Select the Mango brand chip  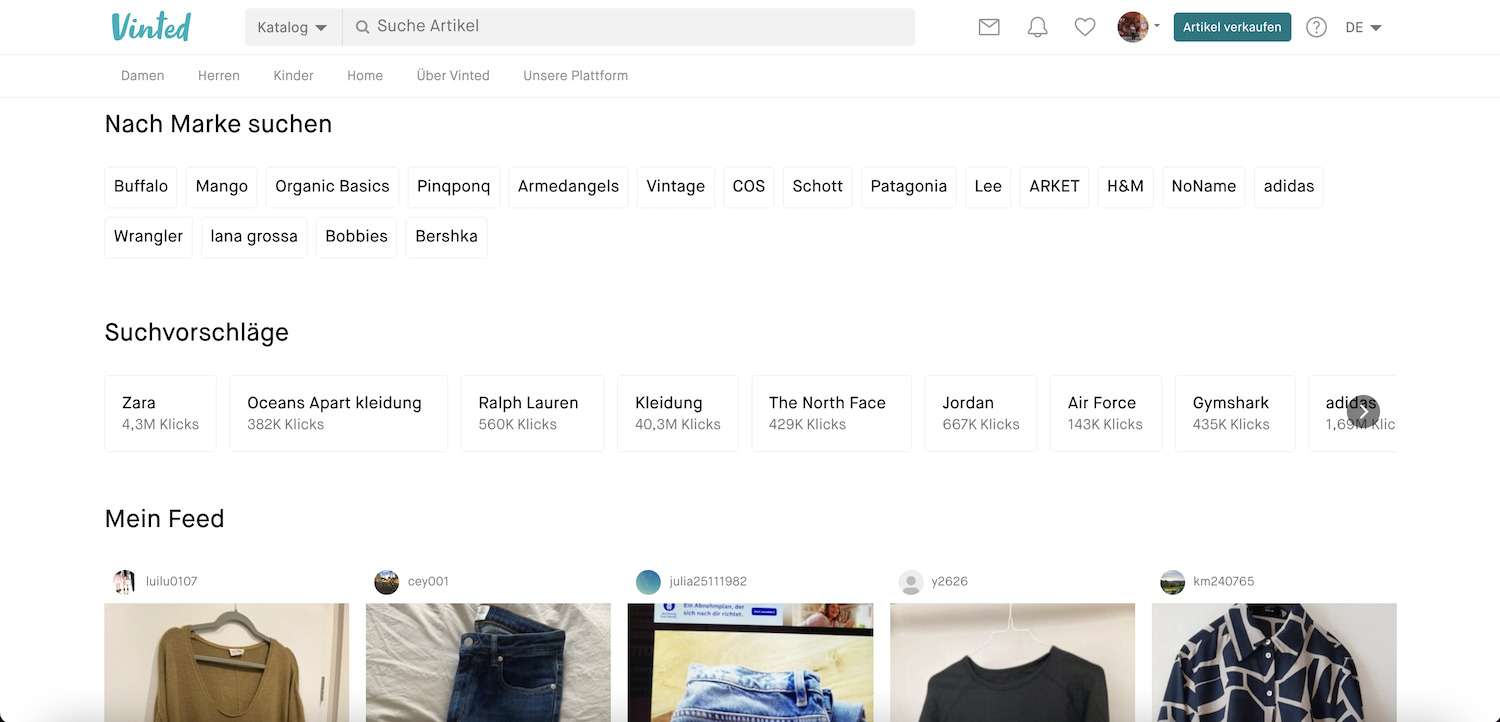point(222,187)
